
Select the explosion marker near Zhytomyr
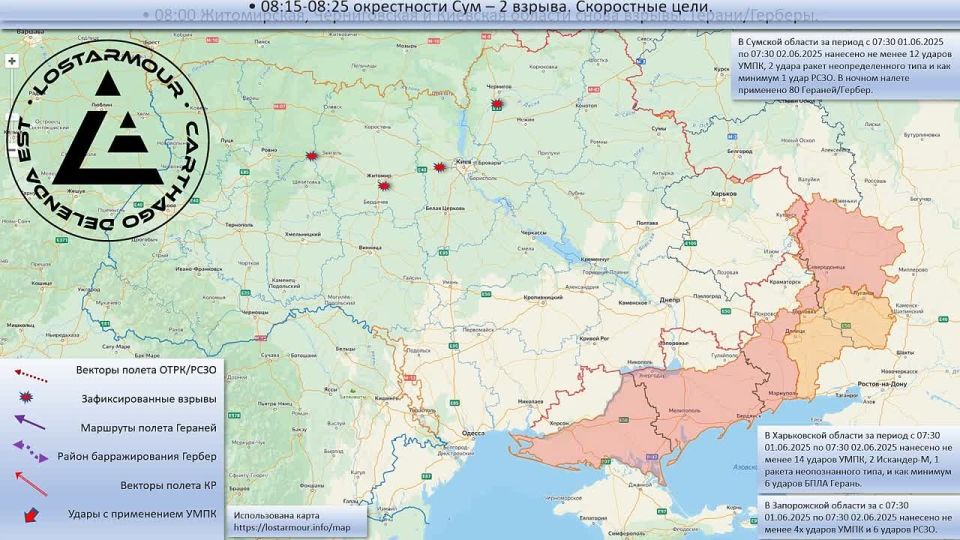pyautogui.click(x=383, y=185)
